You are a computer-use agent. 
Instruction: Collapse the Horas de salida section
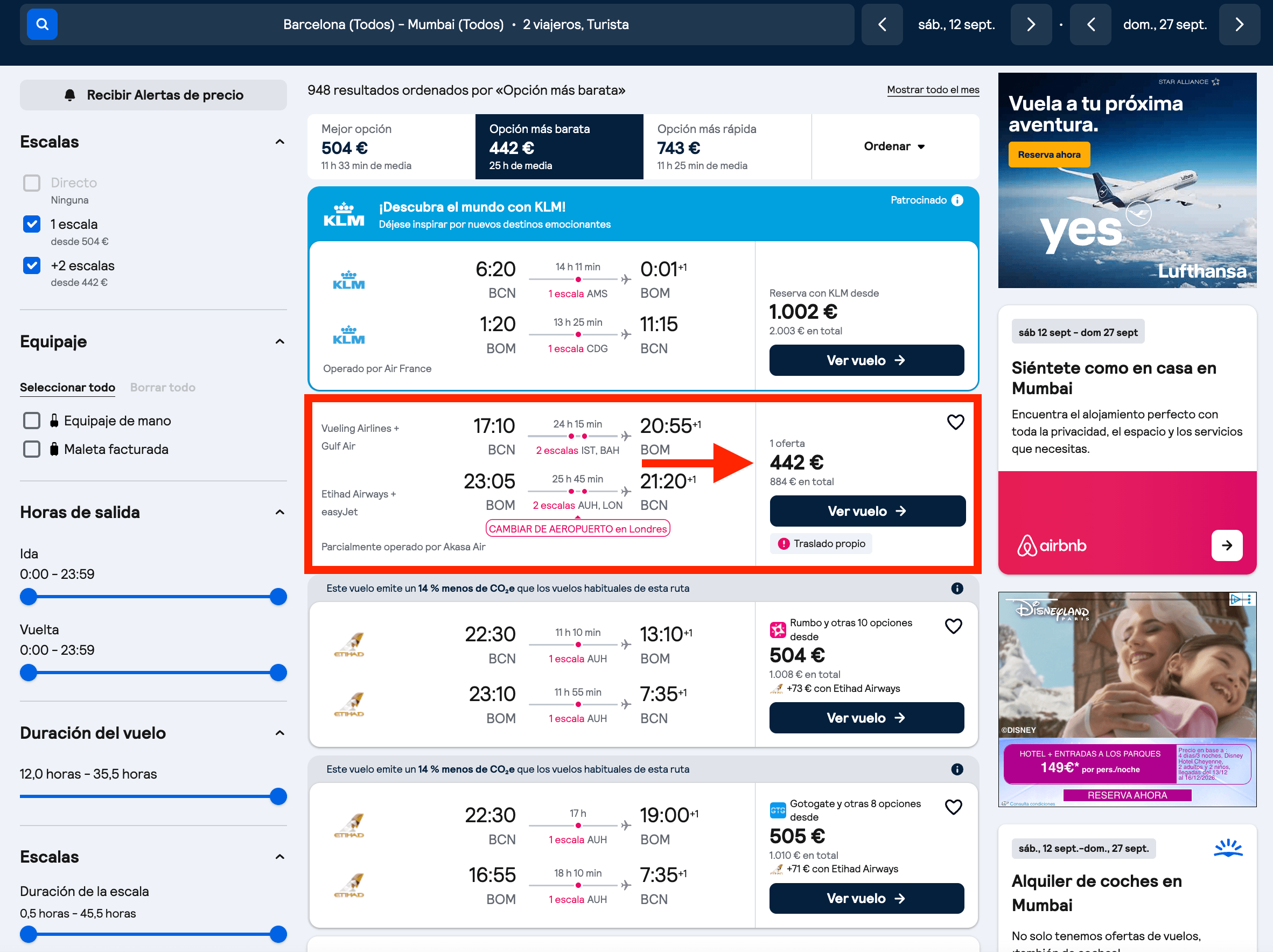coord(279,512)
